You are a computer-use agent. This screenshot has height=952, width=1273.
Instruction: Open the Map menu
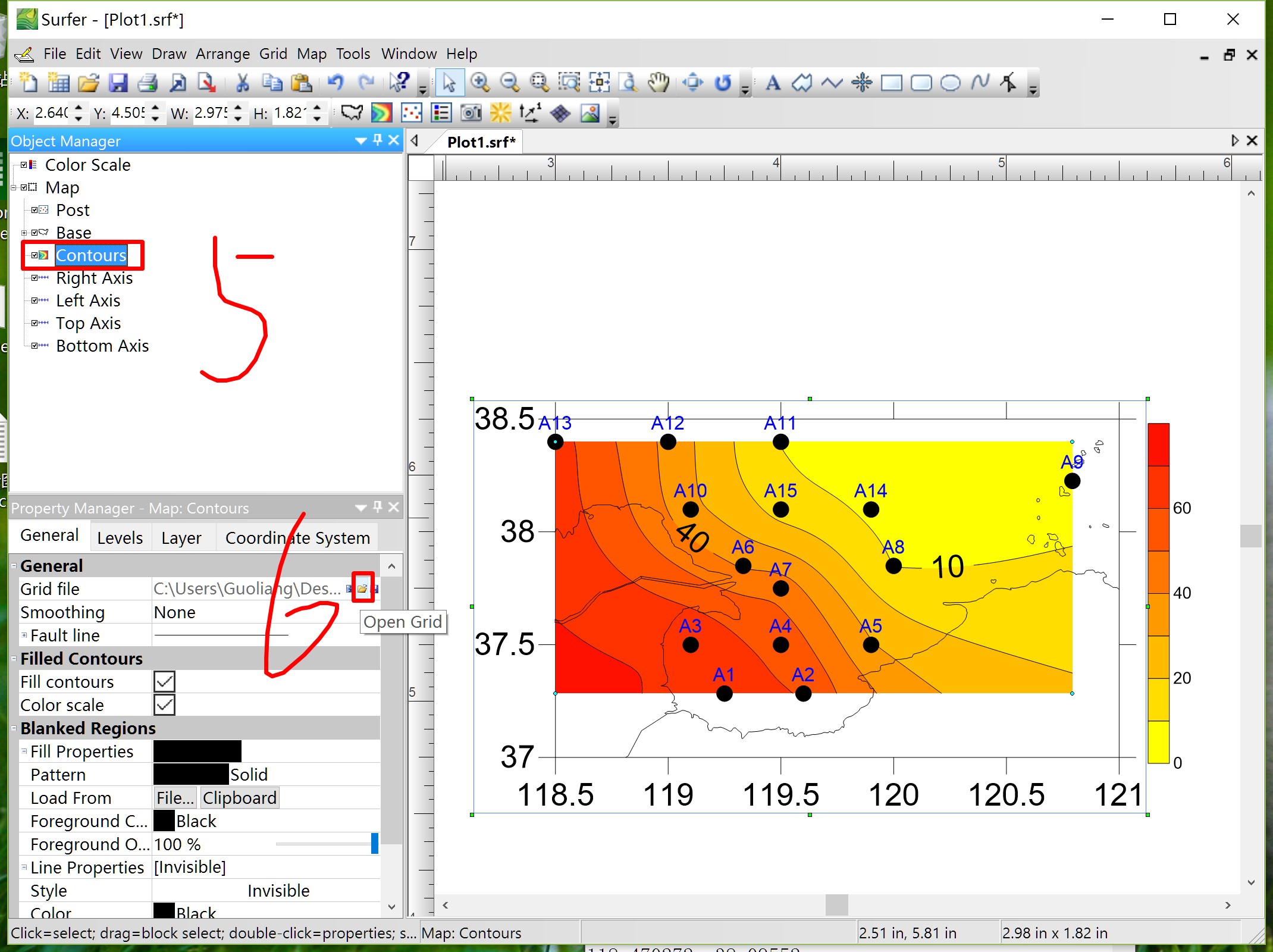pos(312,54)
